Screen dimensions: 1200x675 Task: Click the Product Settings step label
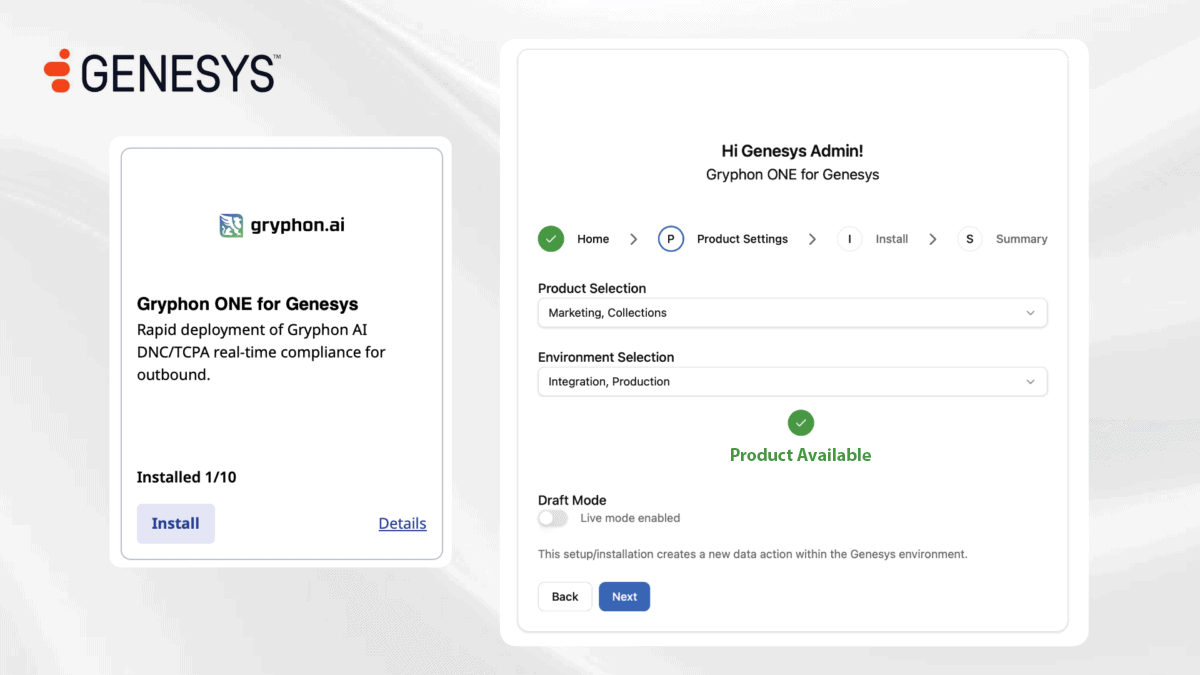742,239
